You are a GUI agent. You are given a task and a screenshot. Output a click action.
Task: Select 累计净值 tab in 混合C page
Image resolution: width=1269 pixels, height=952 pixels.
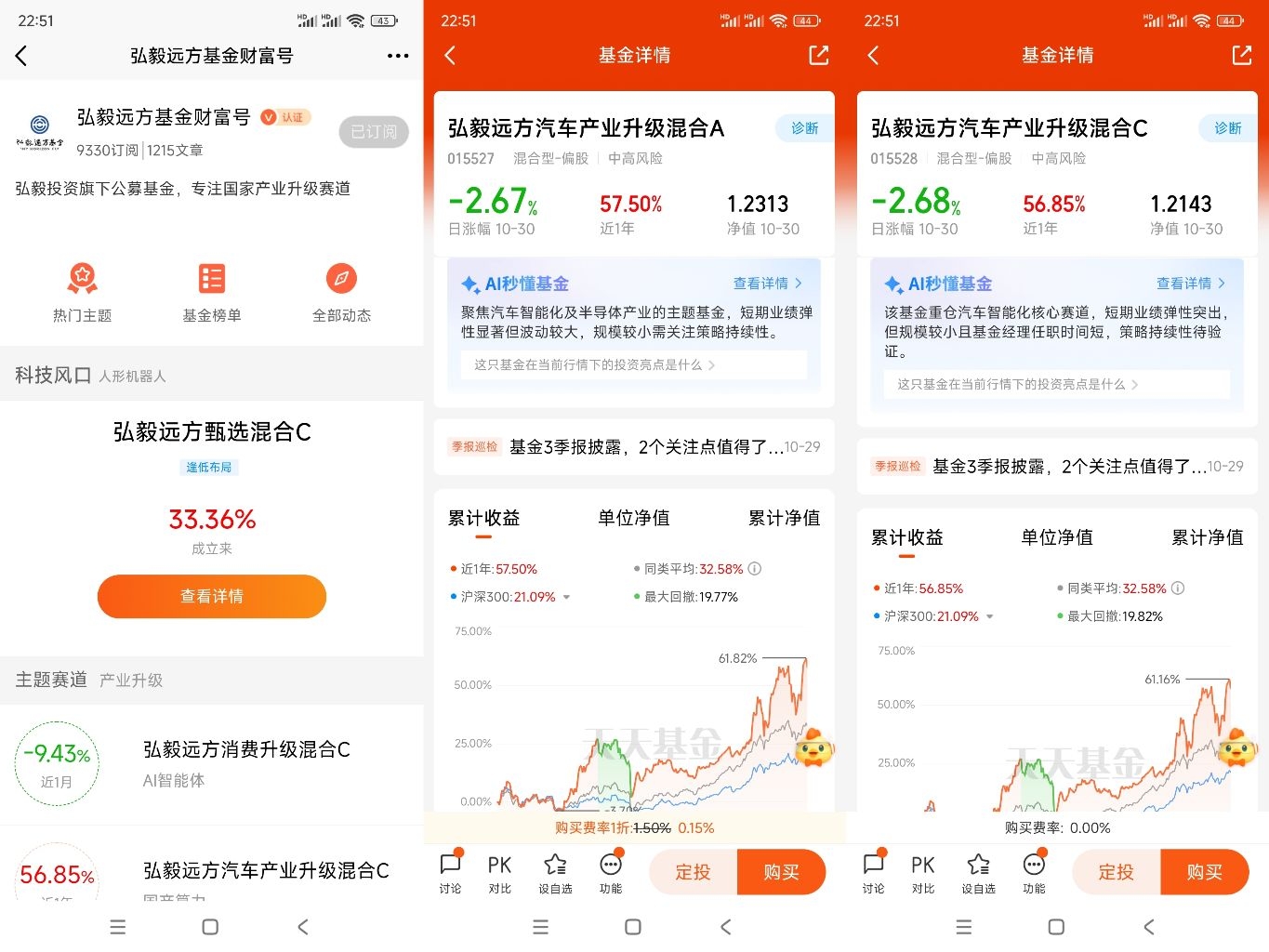coord(1207,537)
